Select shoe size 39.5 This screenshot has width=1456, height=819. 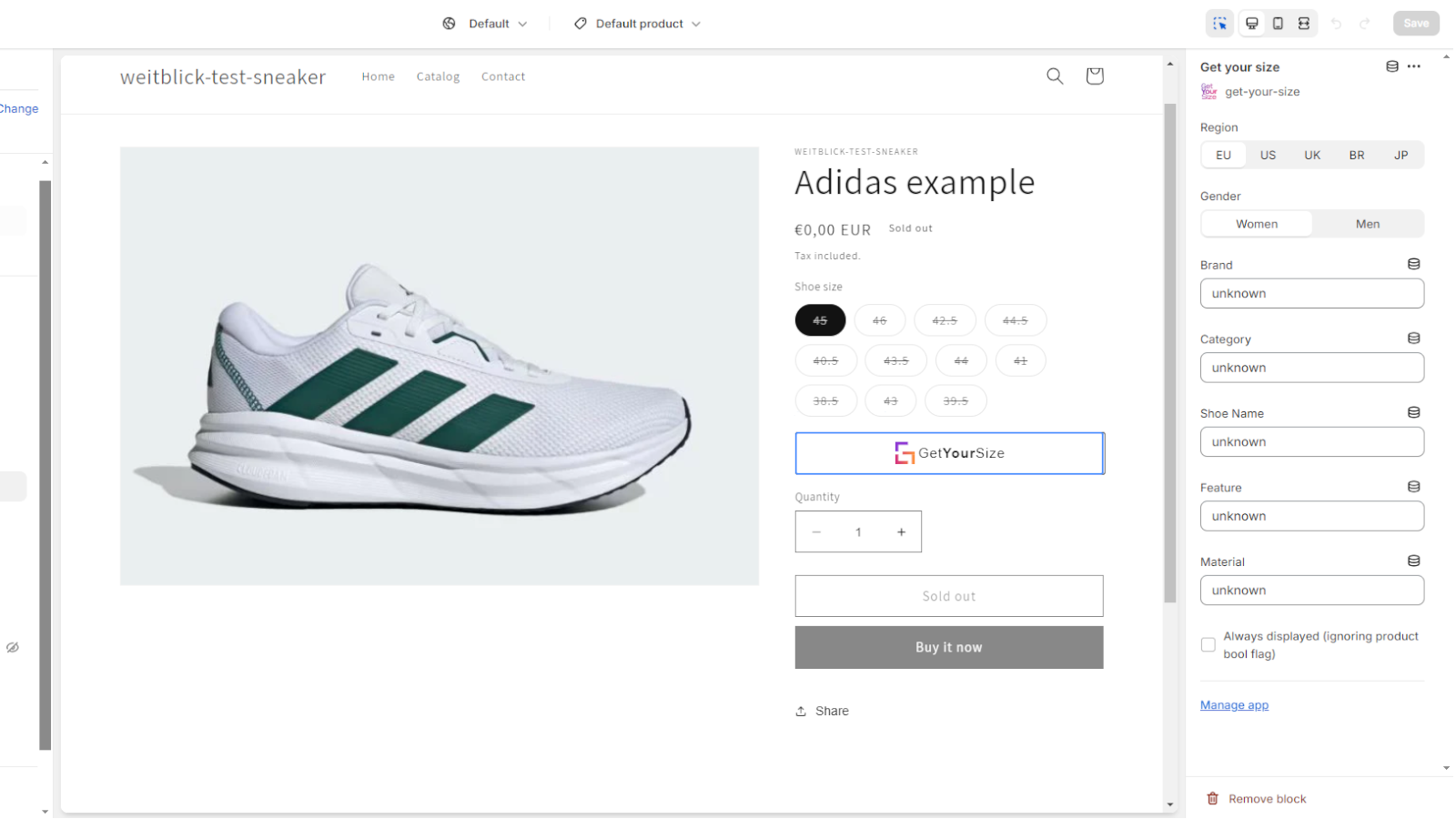(955, 400)
